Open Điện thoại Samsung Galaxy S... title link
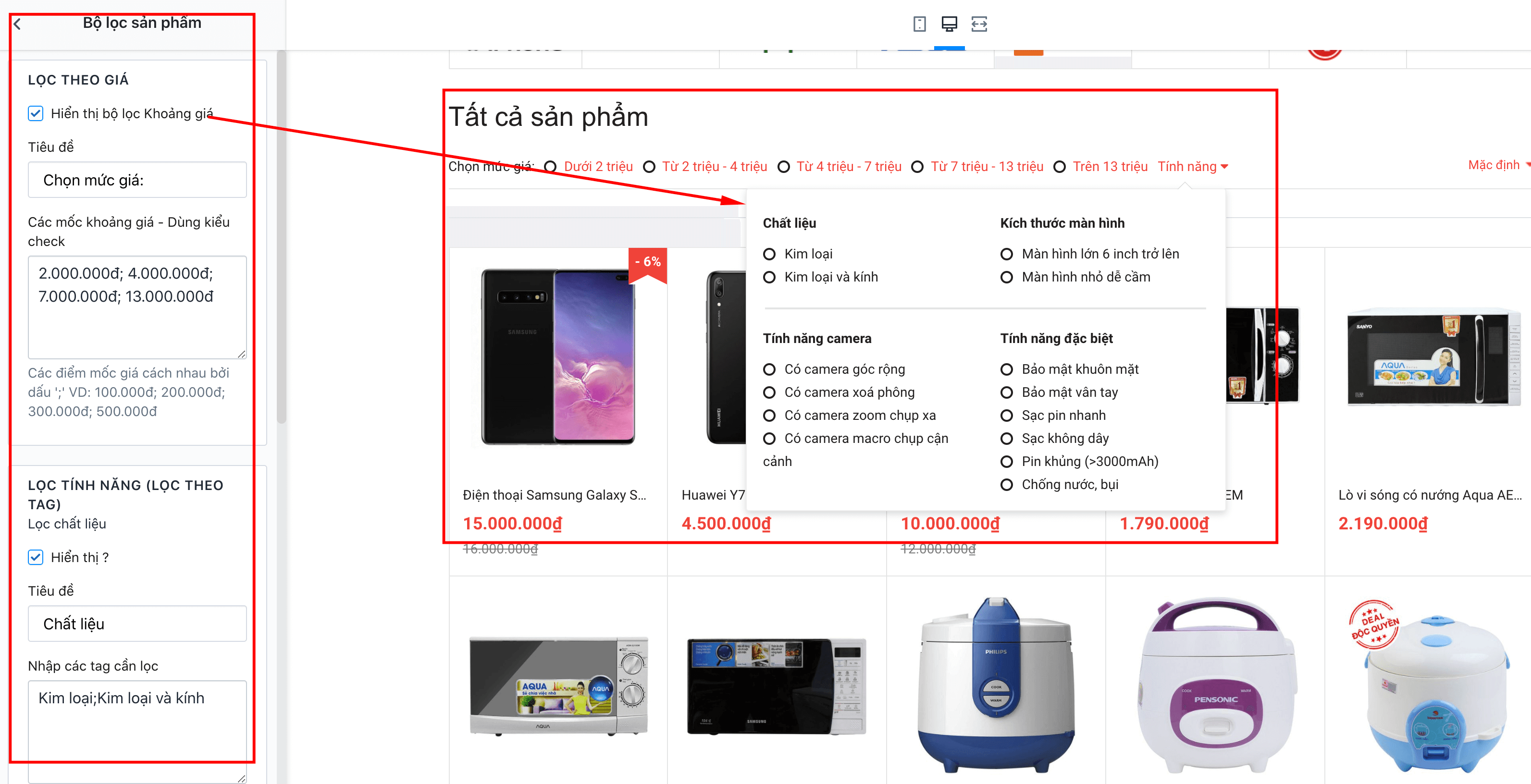This screenshot has height=784, width=1531. coord(554,495)
